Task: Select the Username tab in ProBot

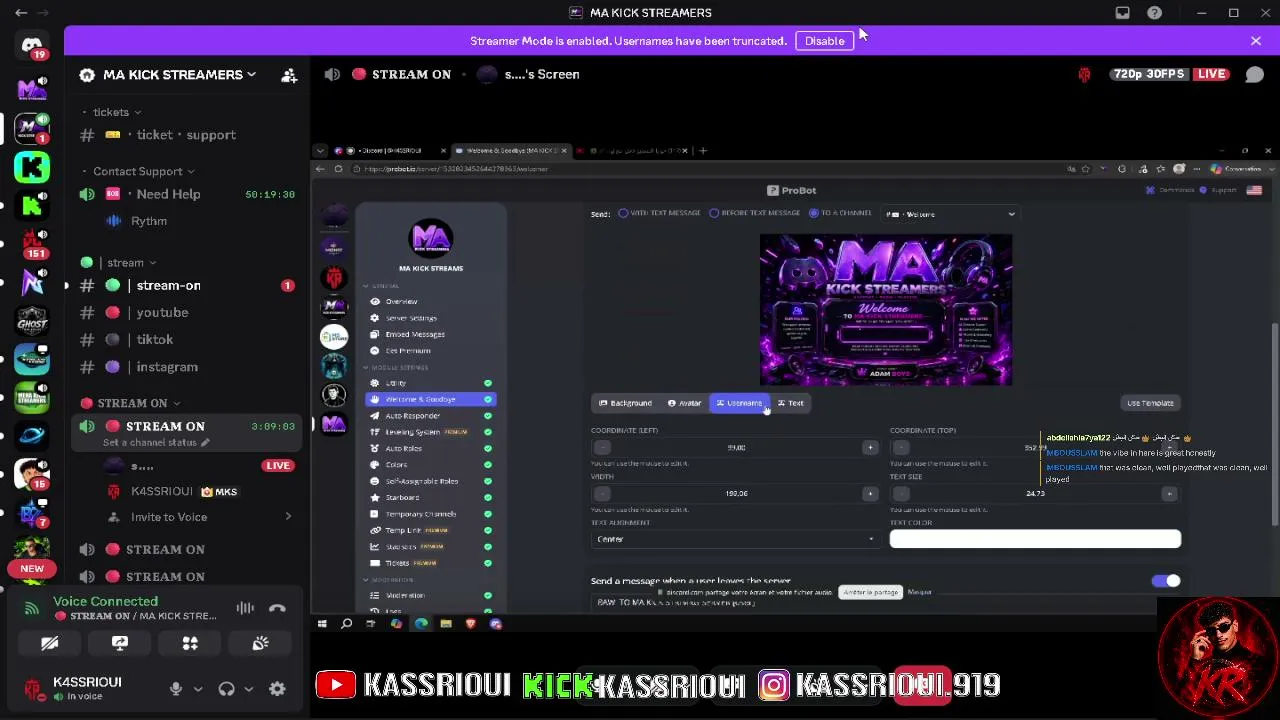Action: [x=739, y=403]
